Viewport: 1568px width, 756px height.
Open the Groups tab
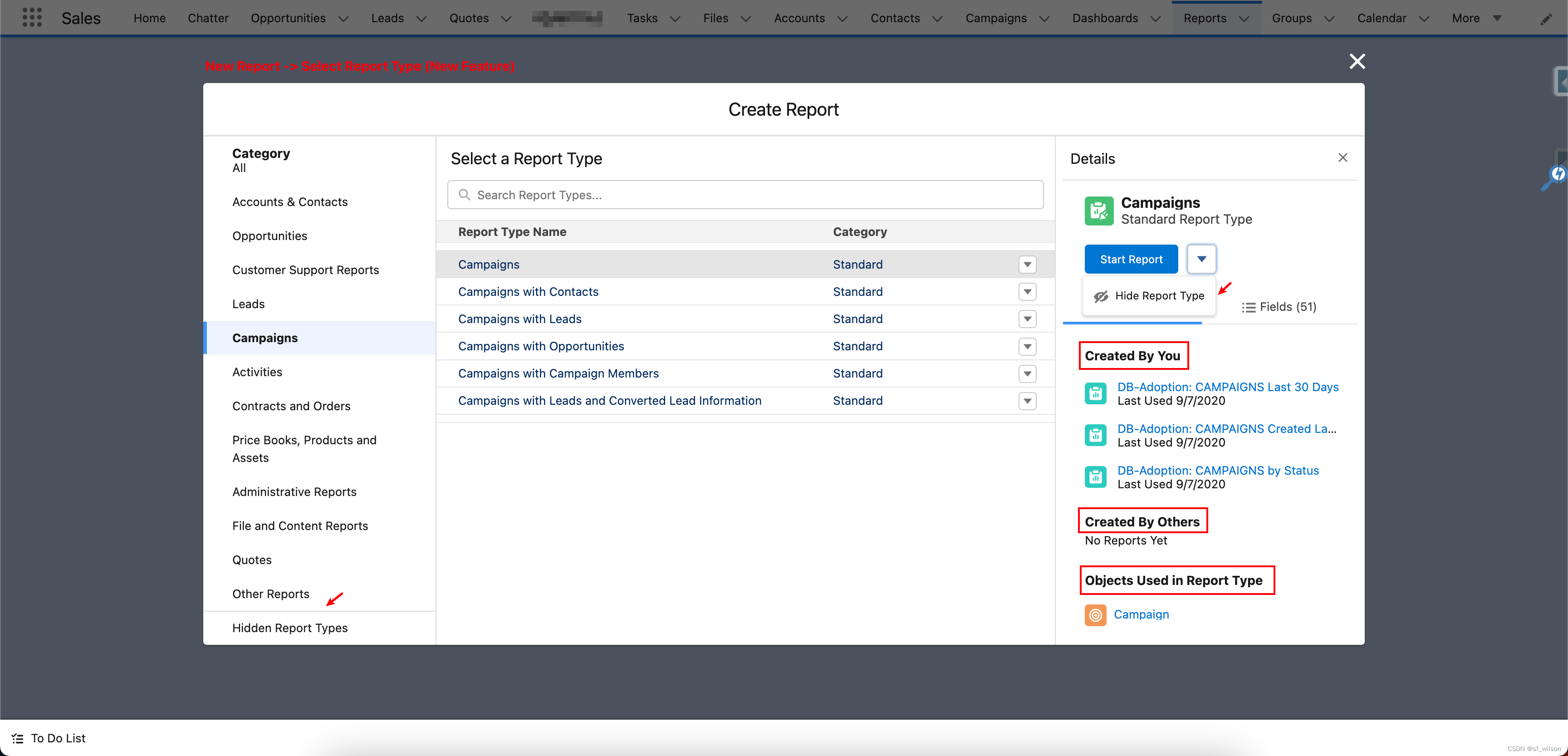pos(1291,18)
